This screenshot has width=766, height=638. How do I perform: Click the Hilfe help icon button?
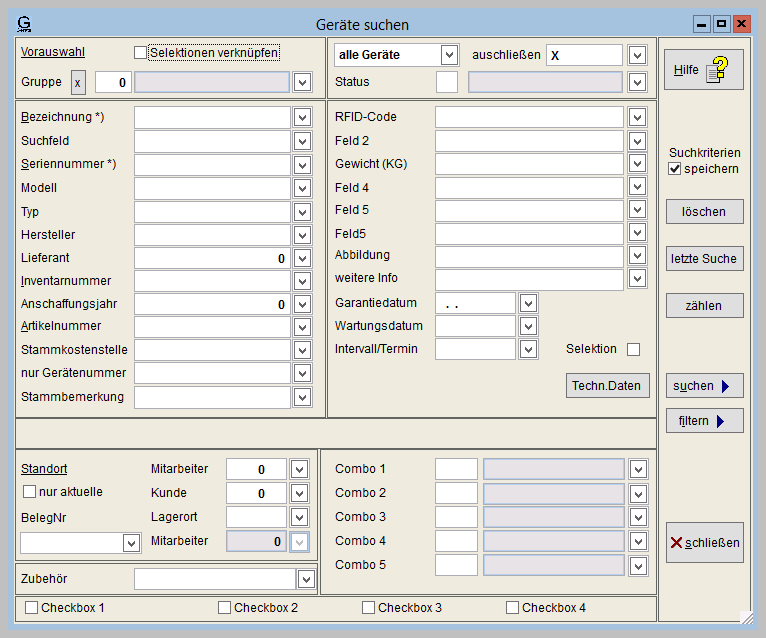click(704, 70)
